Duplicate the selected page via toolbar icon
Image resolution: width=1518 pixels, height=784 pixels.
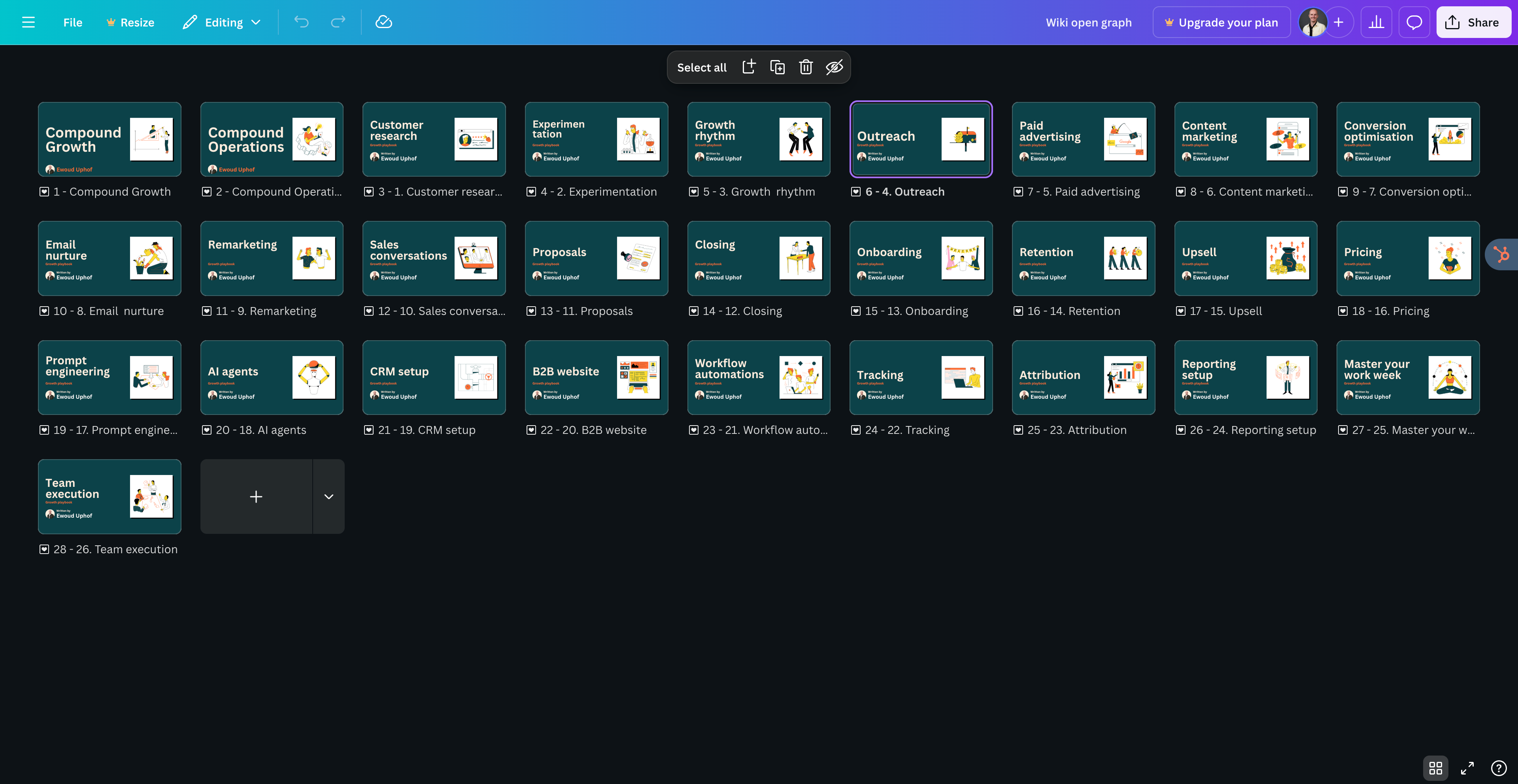(777, 67)
